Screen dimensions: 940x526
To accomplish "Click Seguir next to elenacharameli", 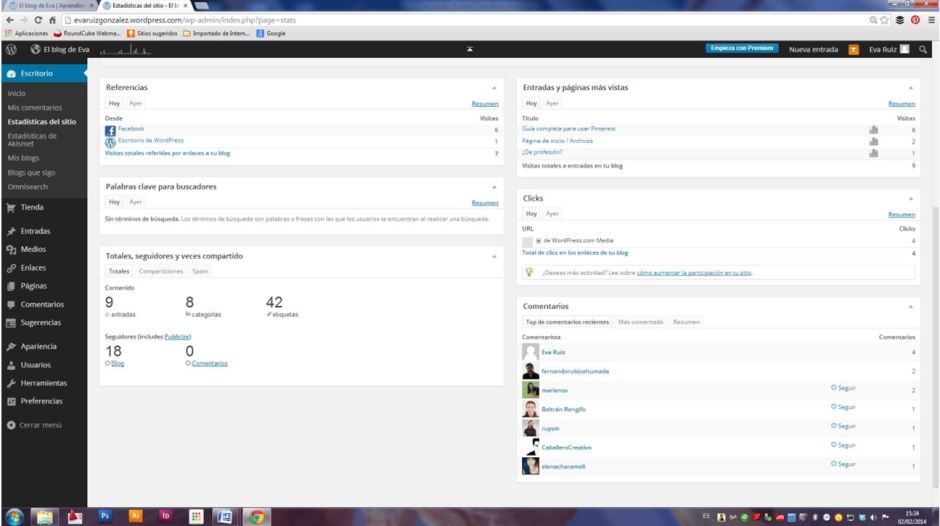I will [843, 464].
